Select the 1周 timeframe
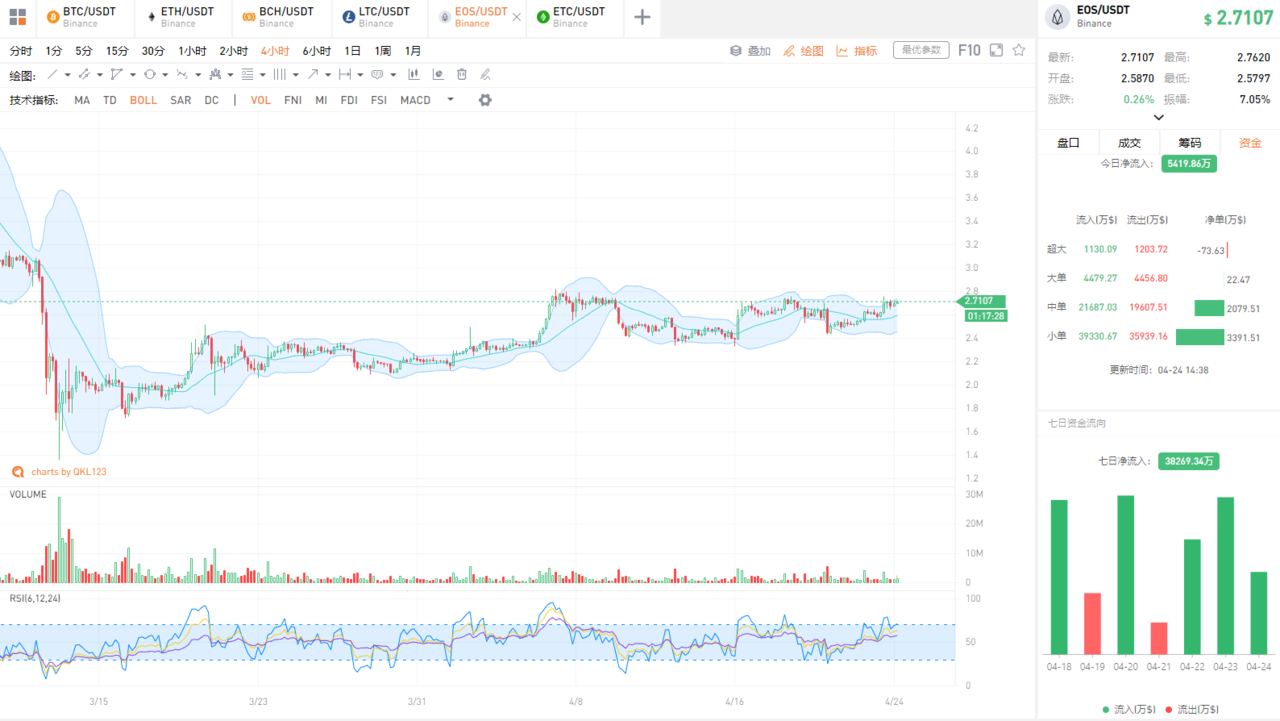 click(383, 51)
